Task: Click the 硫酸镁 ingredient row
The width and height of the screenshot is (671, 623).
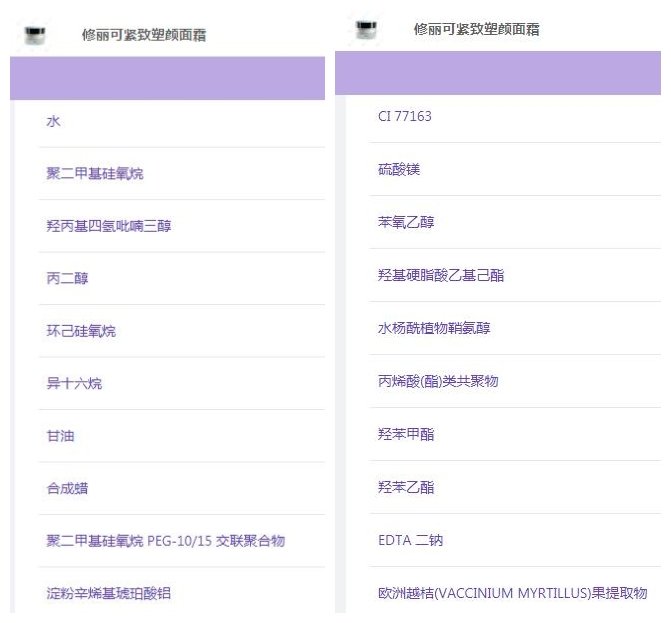Action: 398,169
